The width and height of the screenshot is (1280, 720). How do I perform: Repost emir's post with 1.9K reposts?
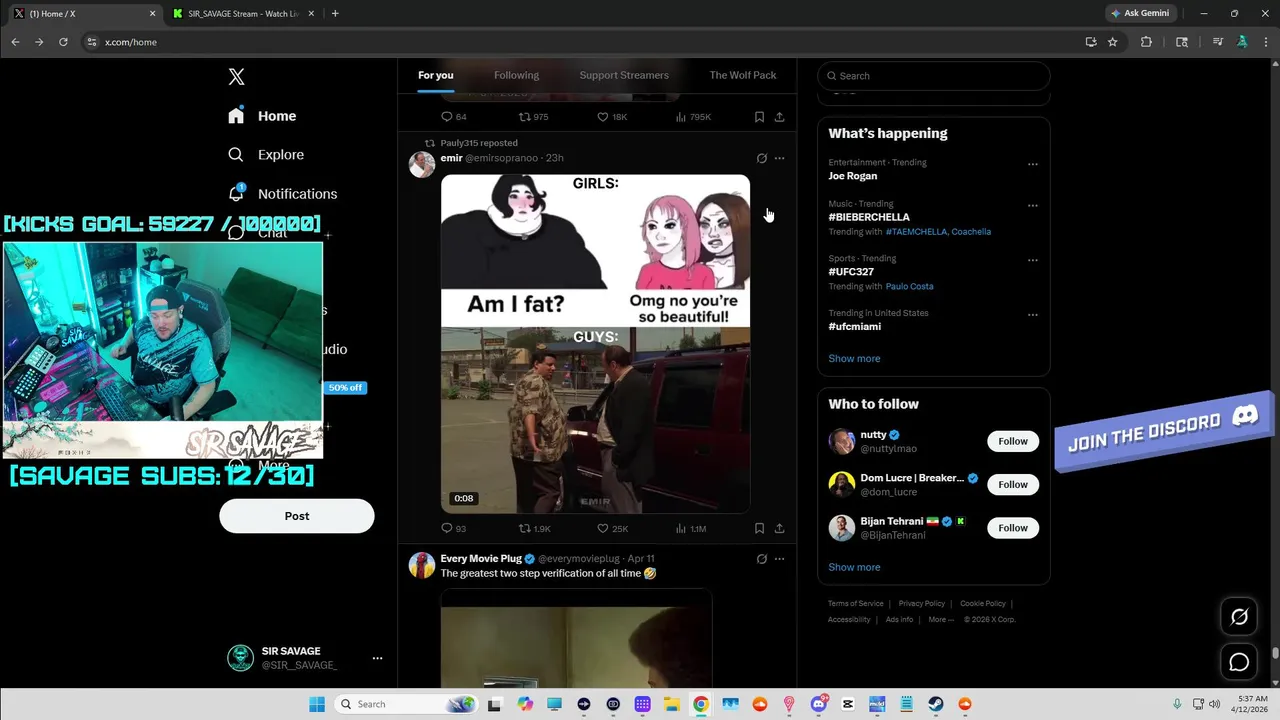click(x=535, y=529)
